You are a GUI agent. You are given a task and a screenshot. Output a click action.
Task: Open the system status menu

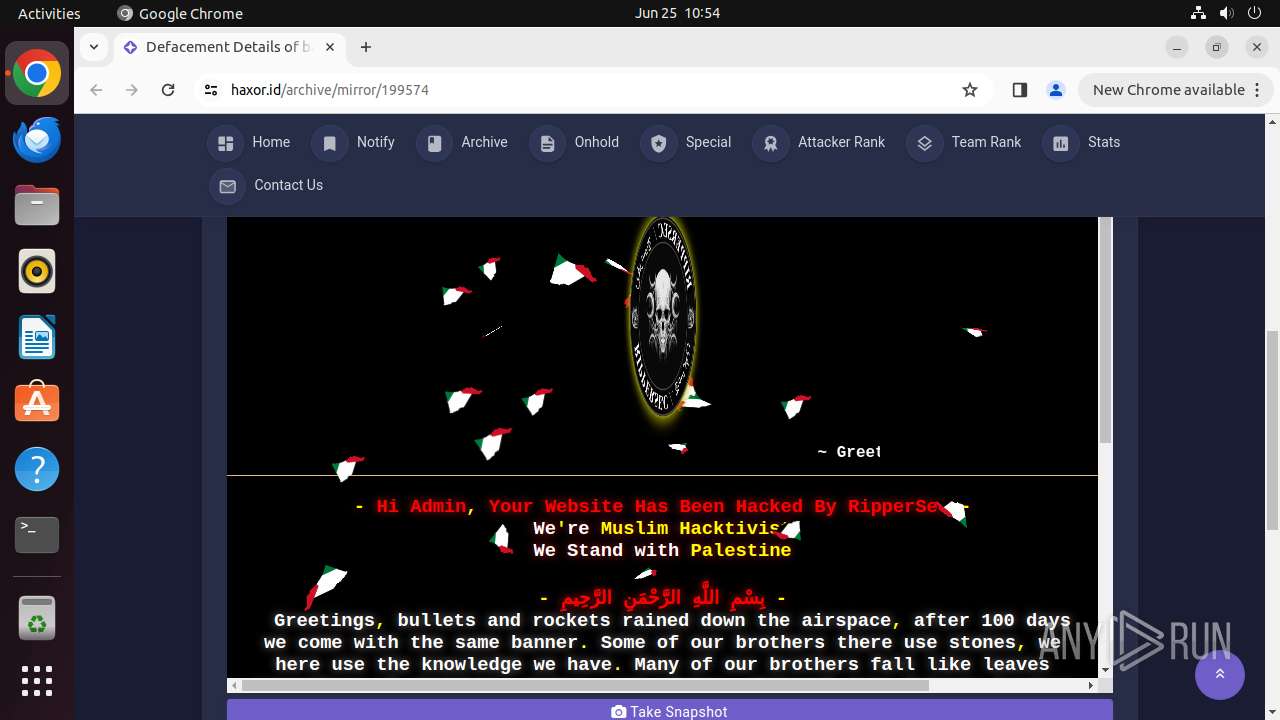[x=1227, y=13]
